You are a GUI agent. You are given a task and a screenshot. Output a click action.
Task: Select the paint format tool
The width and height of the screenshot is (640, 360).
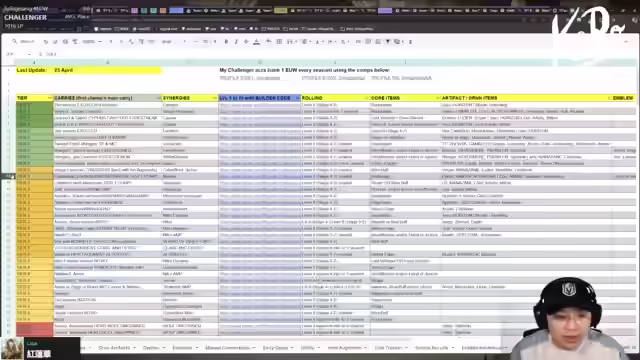pyautogui.click(x=75, y=42)
